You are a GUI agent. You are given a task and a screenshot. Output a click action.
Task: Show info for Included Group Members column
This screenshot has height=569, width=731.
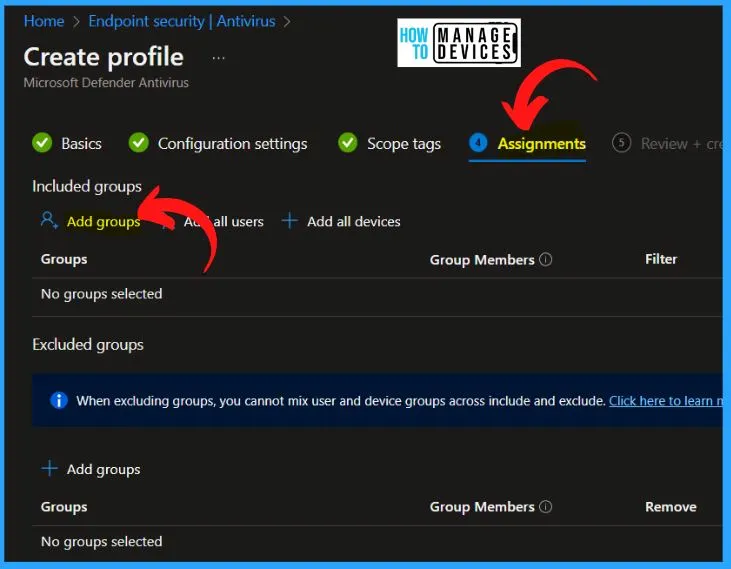(x=545, y=259)
